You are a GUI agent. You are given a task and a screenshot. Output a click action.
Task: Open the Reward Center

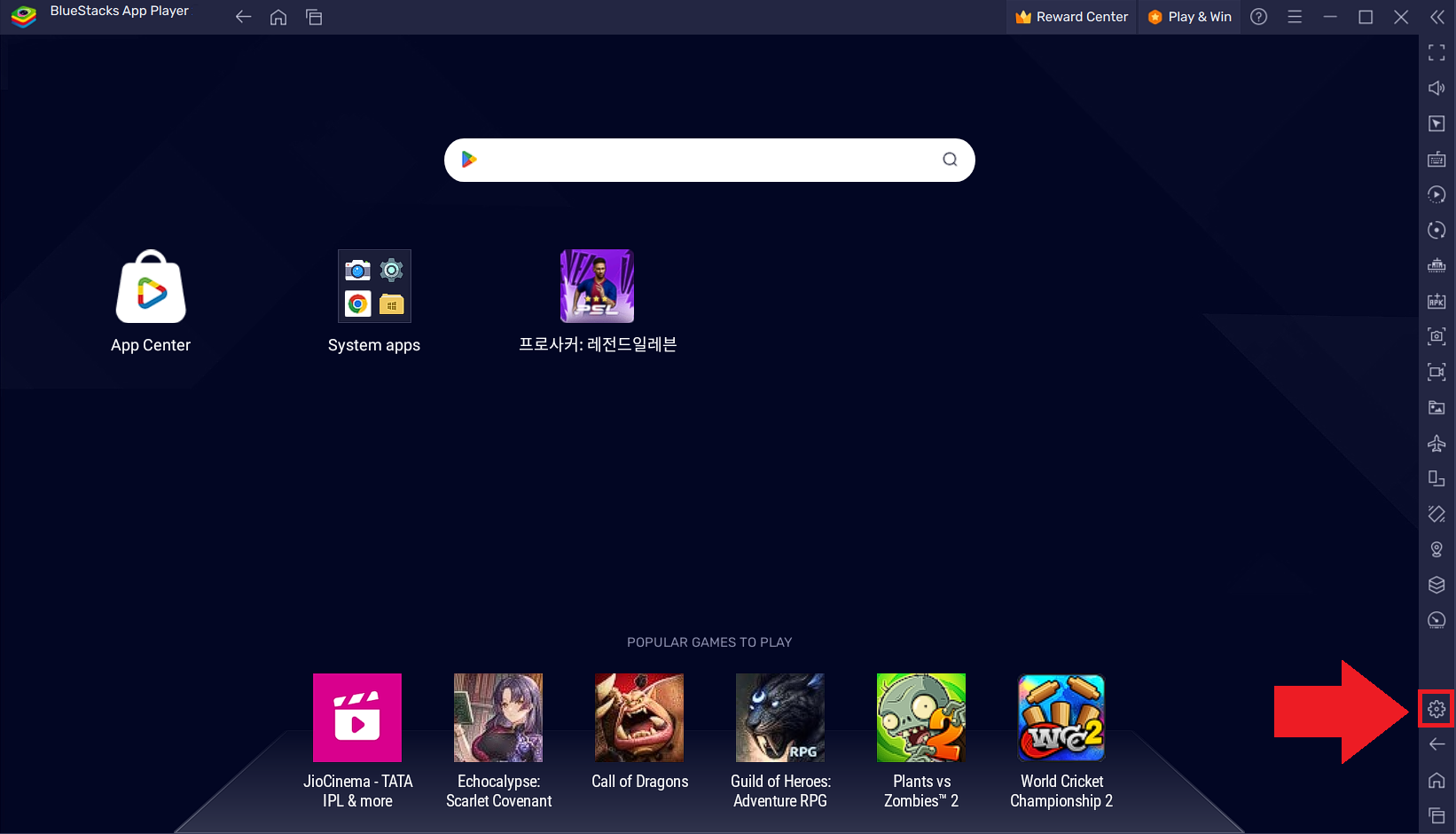pyautogui.click(x=1071, y=17)
